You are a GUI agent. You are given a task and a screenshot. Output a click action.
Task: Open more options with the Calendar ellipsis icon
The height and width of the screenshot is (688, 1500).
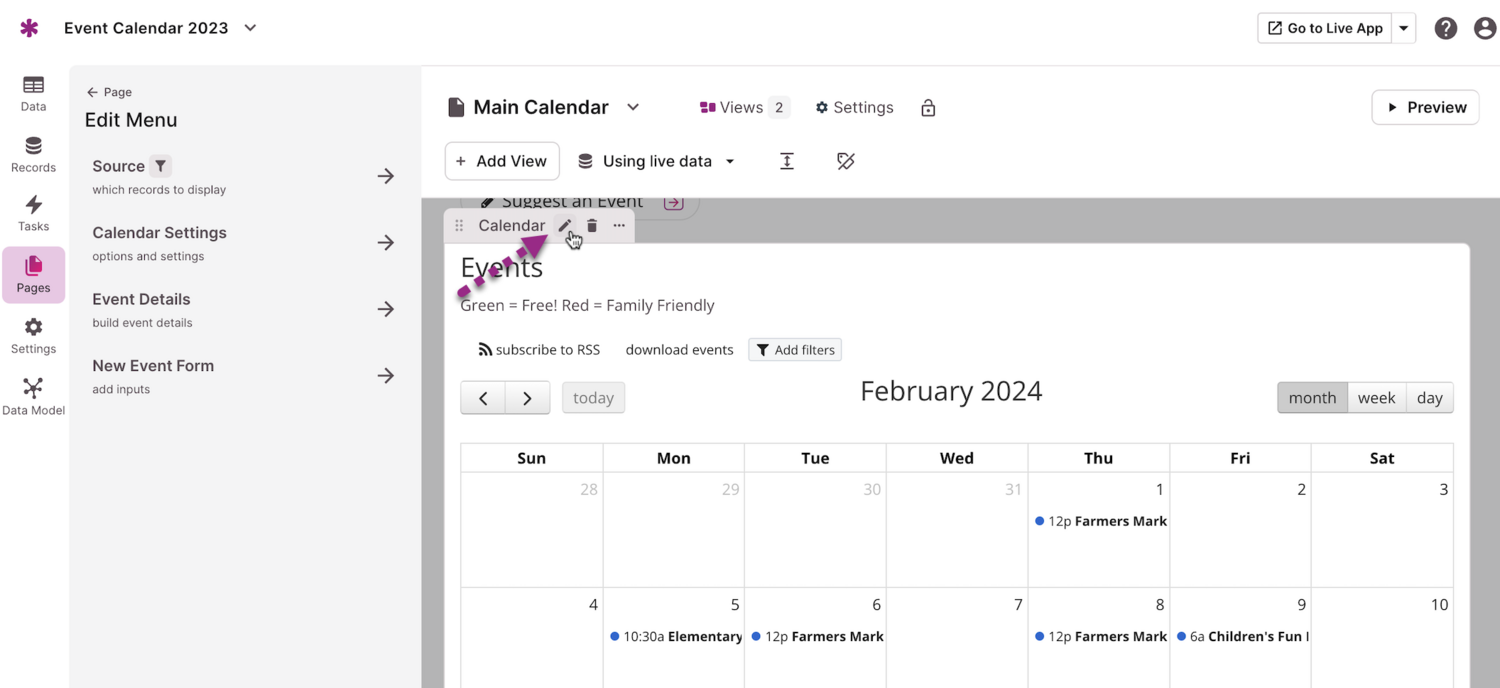pyautogui.click(x=618, y=225)
